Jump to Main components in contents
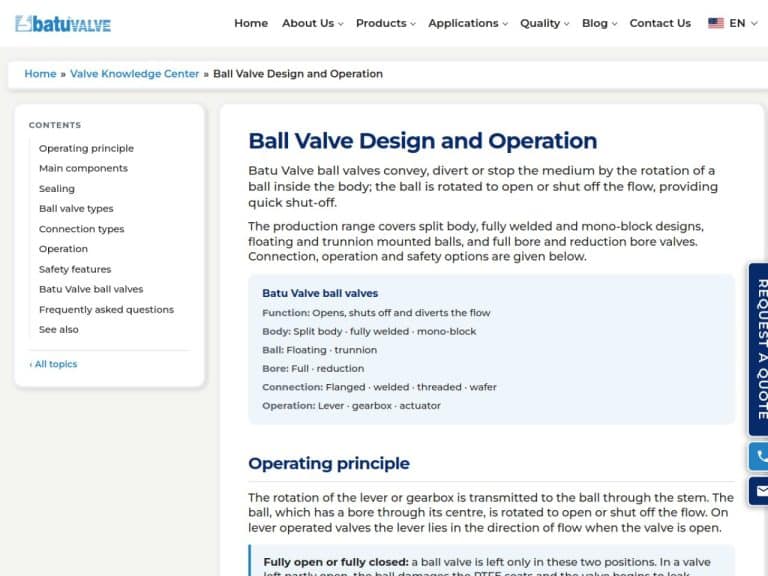Viewport: 768px width, 576px height. pos(83,168)
